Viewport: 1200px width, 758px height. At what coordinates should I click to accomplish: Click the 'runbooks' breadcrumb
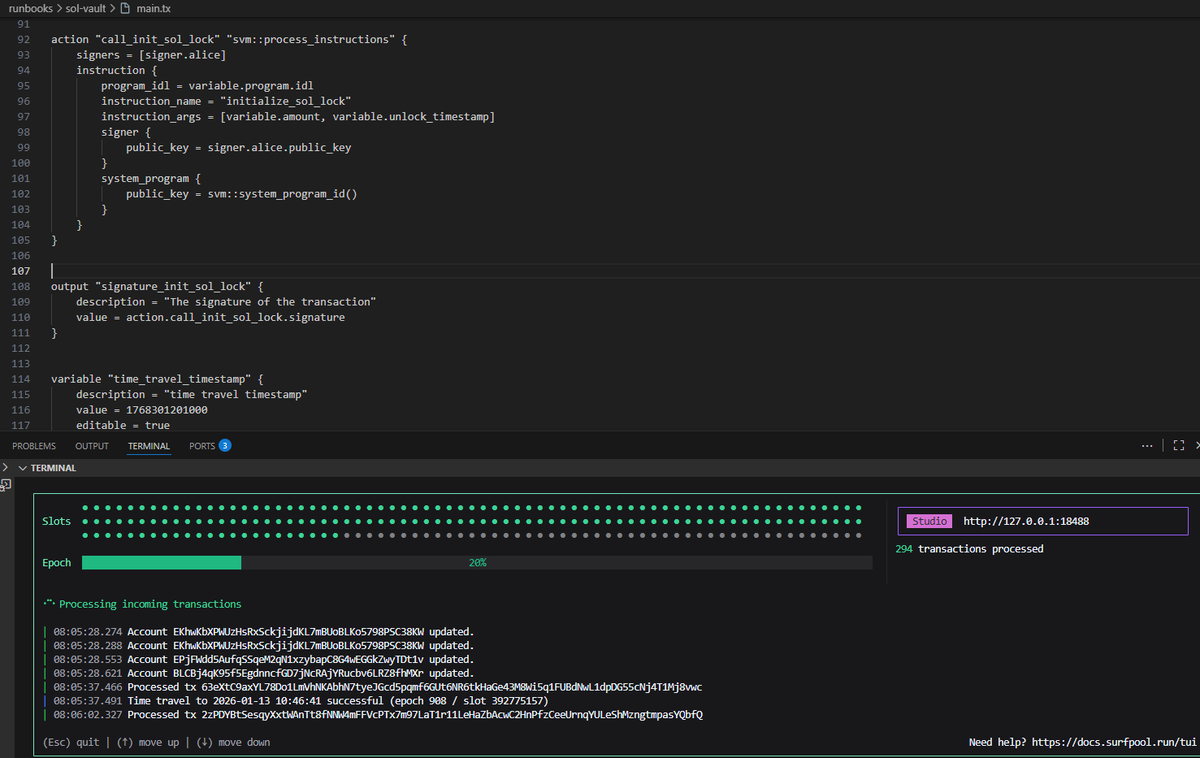(x=33, y=8)
